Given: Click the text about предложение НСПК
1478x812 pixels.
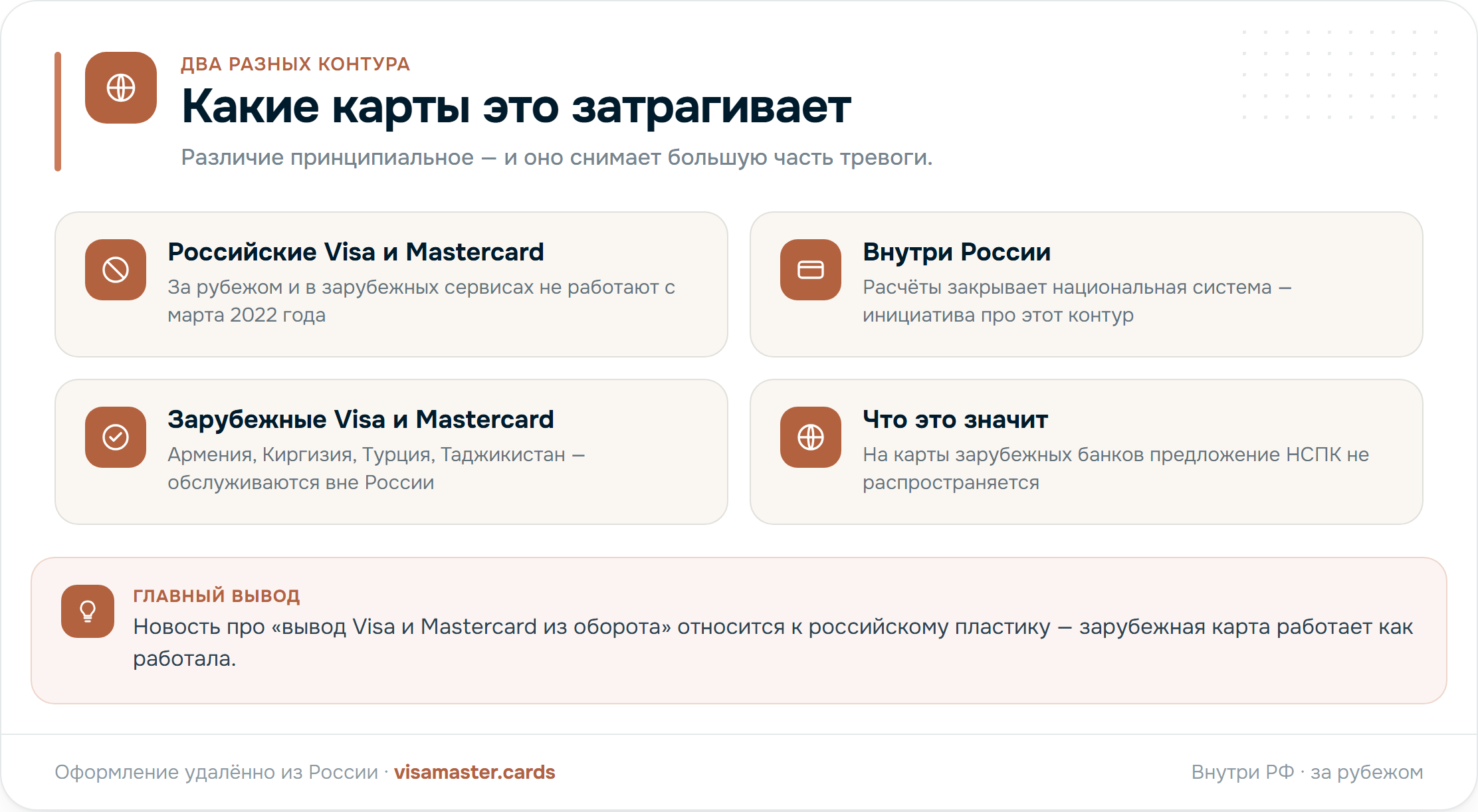Looking at the screenshot, I should point(1116,468).
